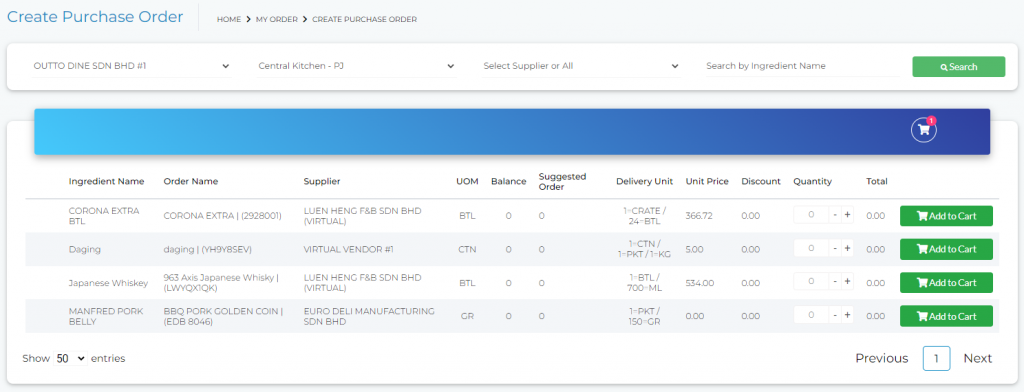Image resolution: width=1024 pixels, height=392 pixels.
Task: Click UOM value 'GR'
Action: point(467,316)
